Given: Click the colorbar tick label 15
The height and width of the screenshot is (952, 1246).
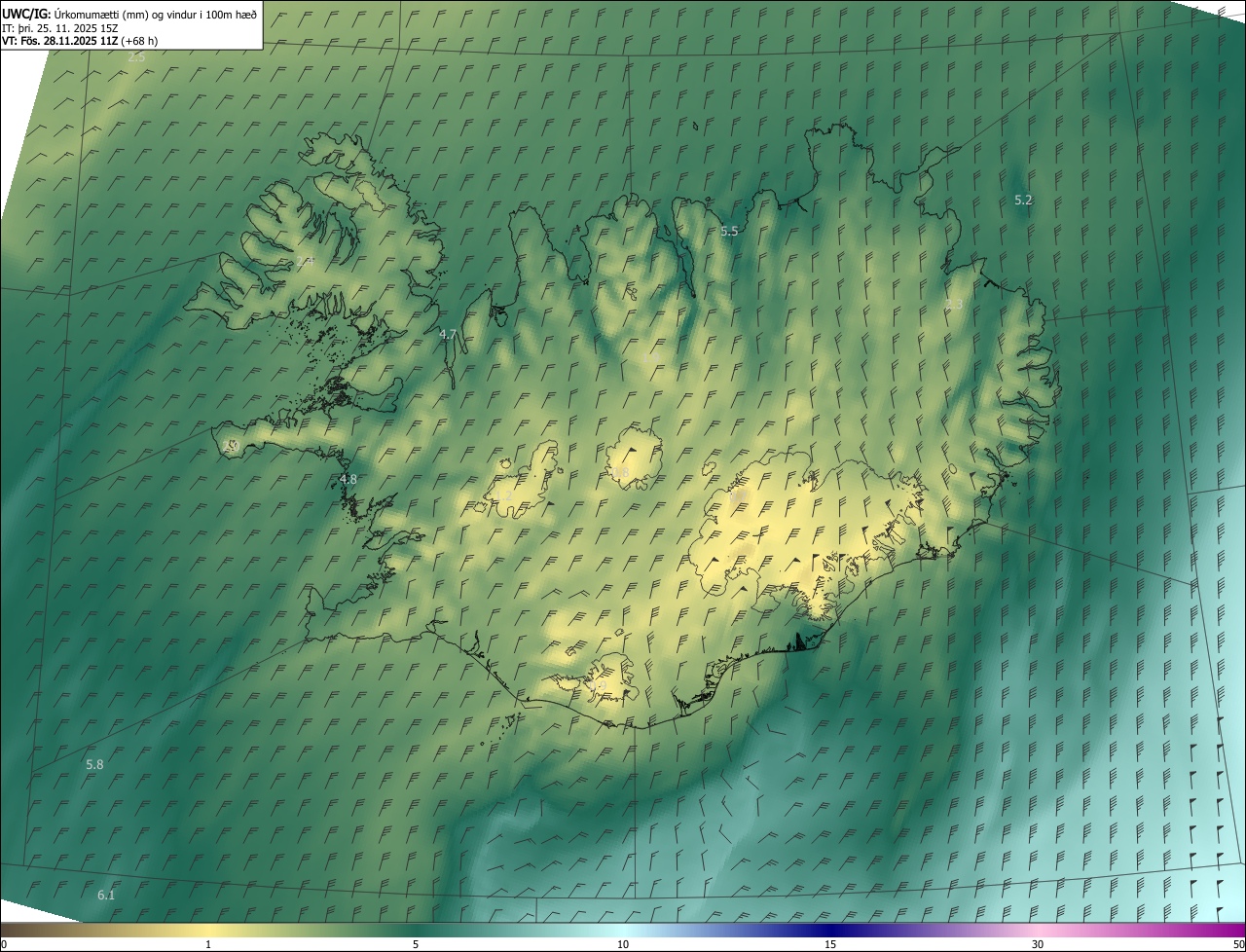Looking at the screenshot, I should 830,944.
